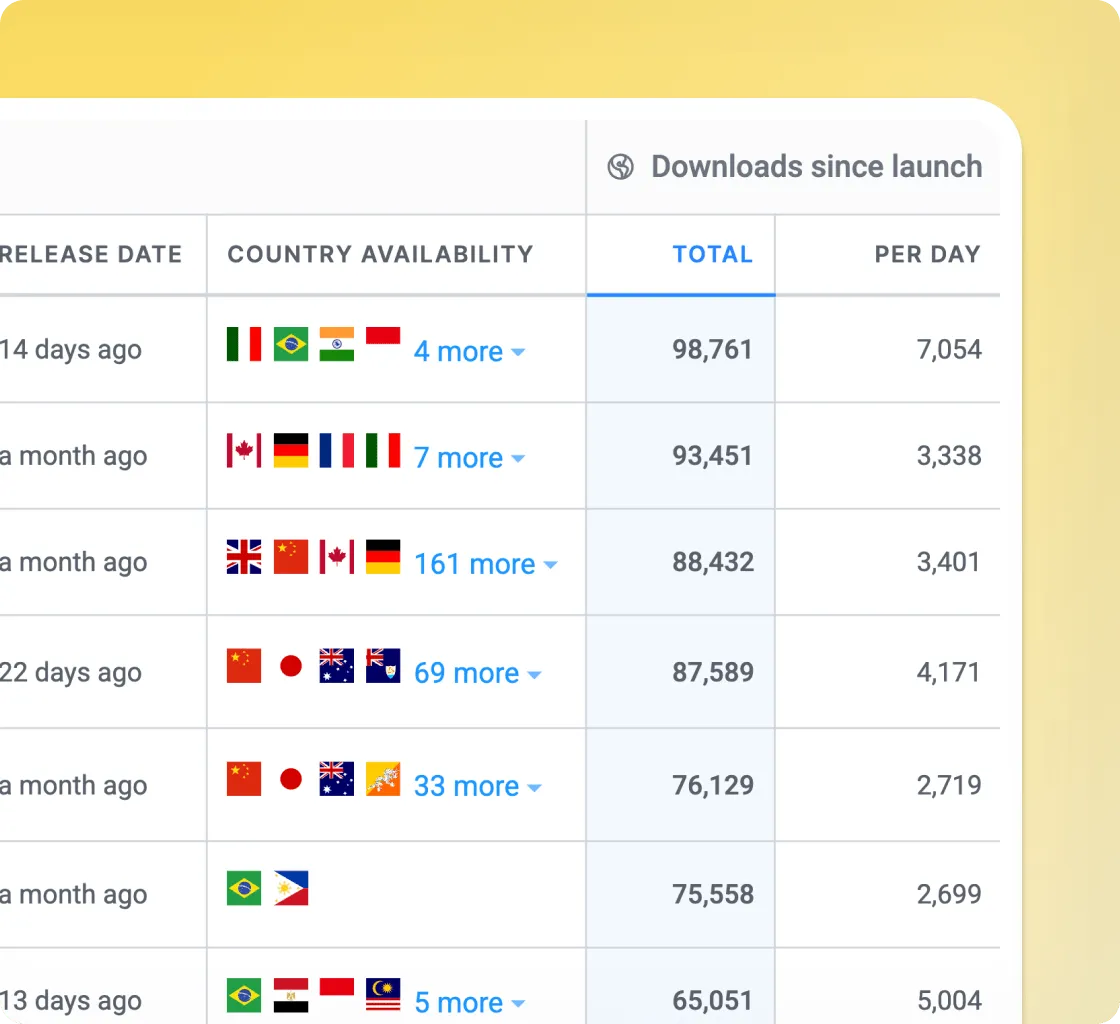The image size is (1120, 1024).
Task: Click the '14 days ago' release date
Action: [x=71, y=351]
